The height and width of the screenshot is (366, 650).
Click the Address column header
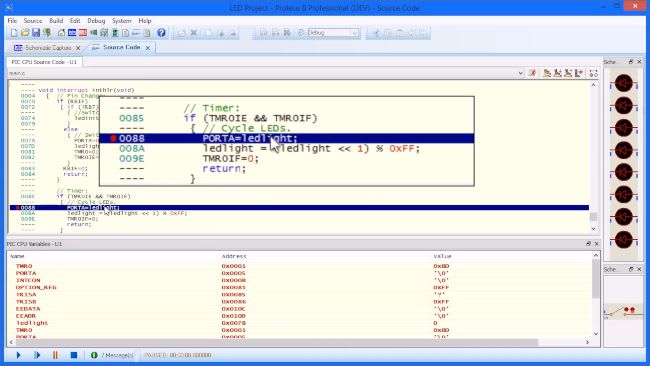[234, 256]
